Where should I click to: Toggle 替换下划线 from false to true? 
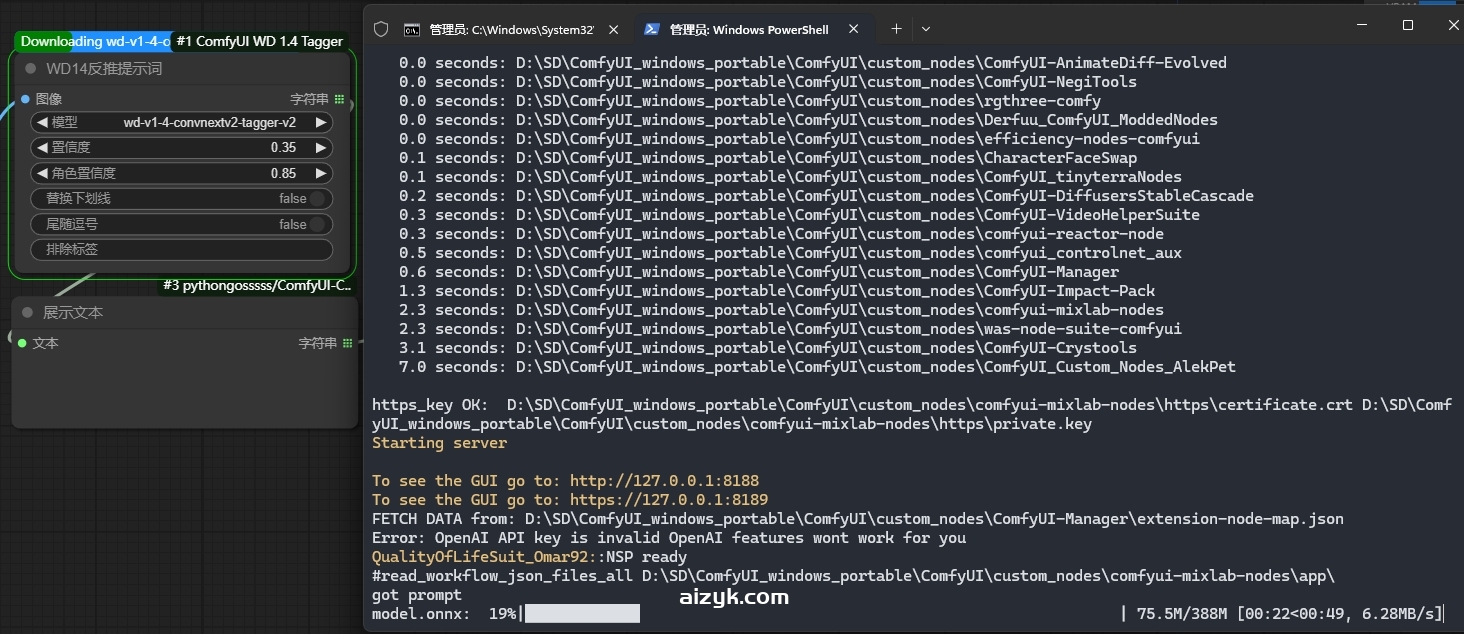point(318,198)
